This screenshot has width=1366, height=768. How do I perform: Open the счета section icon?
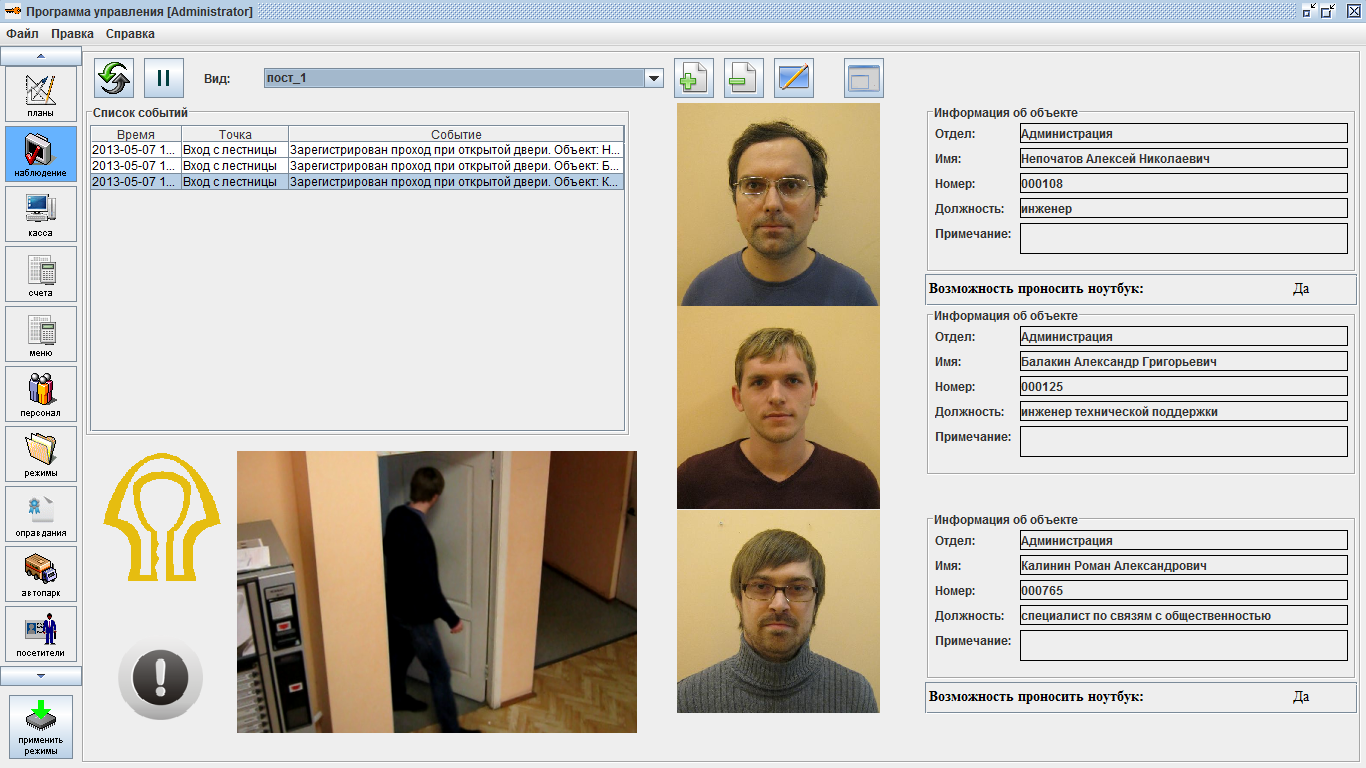(41, 274)
